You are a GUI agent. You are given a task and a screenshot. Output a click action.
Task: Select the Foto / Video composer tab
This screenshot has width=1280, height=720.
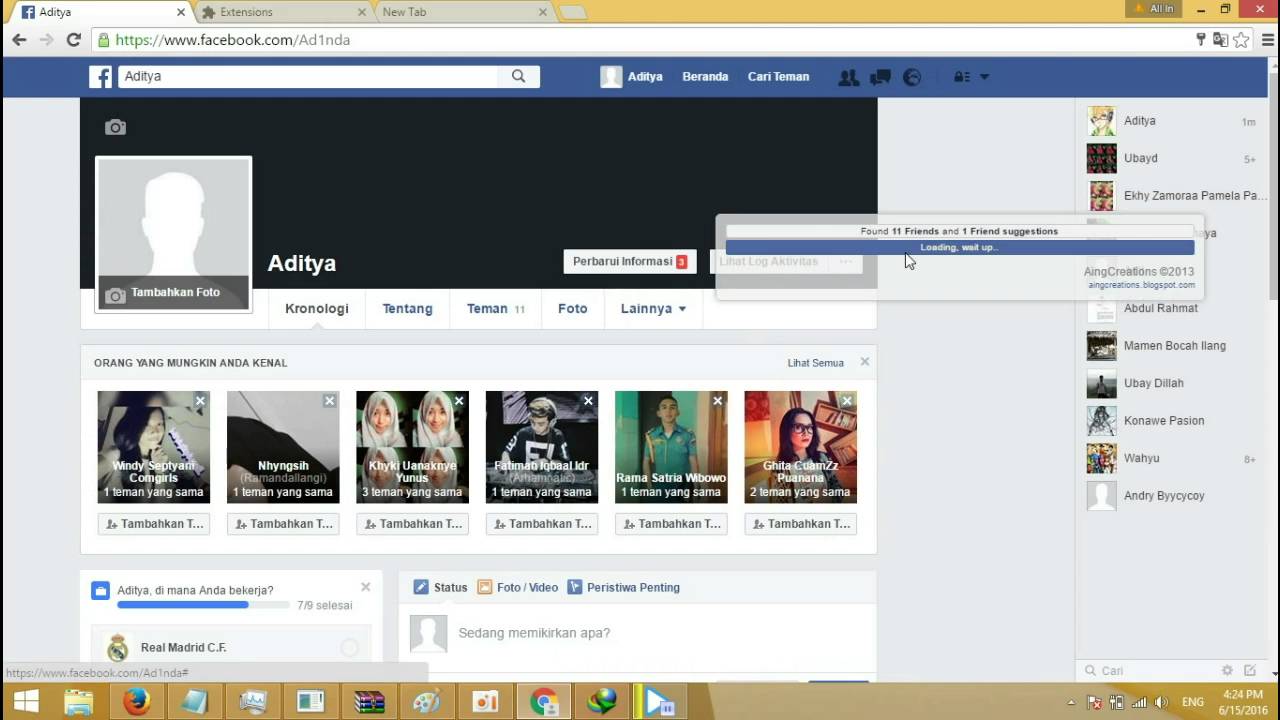click(x=517, y=587)
